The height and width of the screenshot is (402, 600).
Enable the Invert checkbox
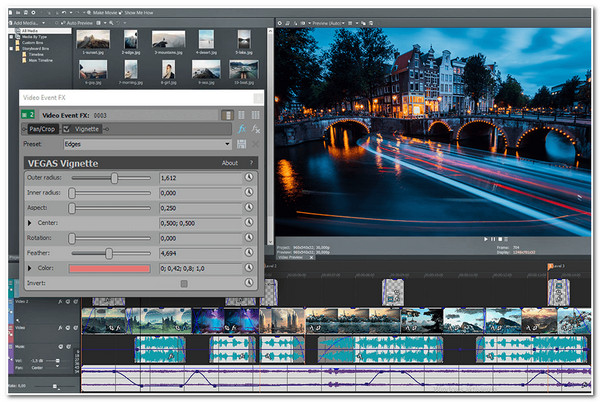[x=184, y=283]
